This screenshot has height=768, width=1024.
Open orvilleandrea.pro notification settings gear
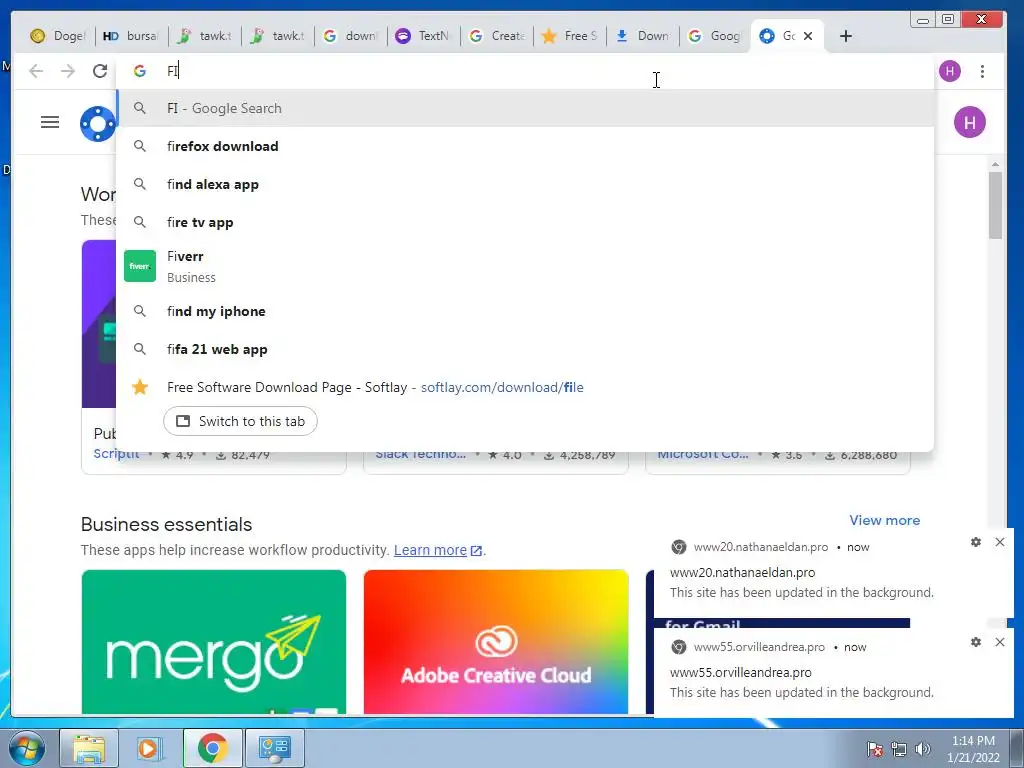(x=976, y=642)
